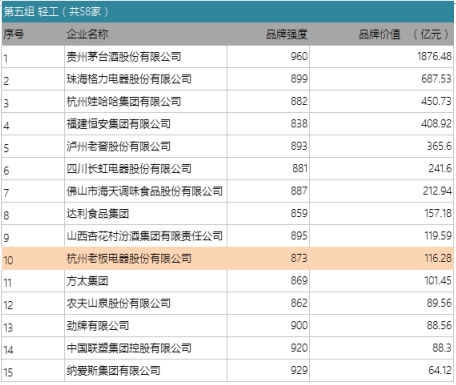Click the 第五组 轻工 table title bar
This screenshot has height=385, width=456.
pos(228,12)
